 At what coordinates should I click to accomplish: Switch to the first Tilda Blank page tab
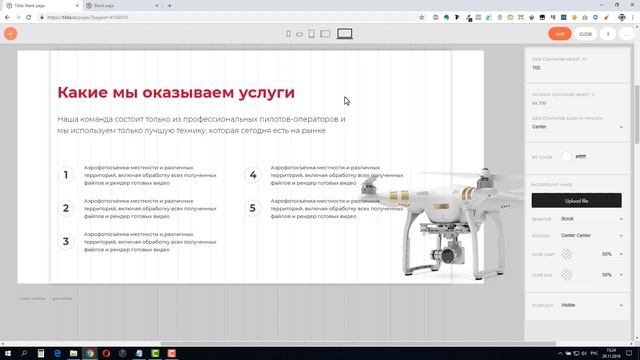pyautogui.click(x=41, y=6)
